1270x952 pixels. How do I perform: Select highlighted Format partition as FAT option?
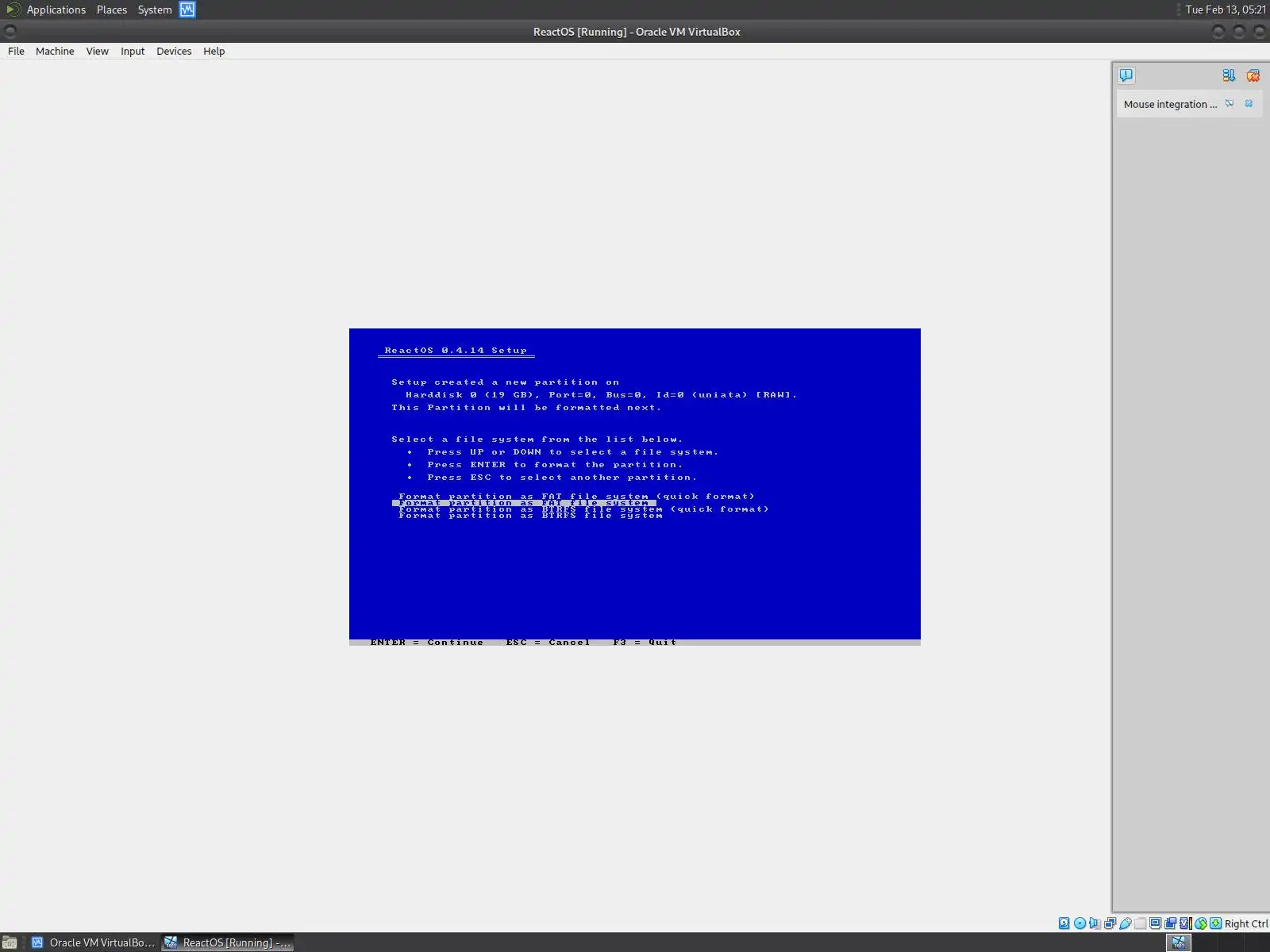tap(524, 503)
